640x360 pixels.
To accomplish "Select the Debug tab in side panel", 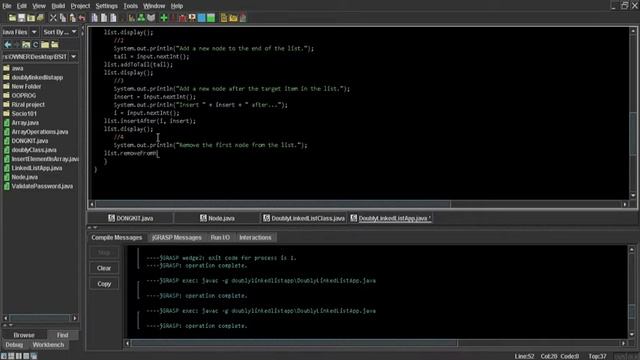I will click(x=14, y=345).
